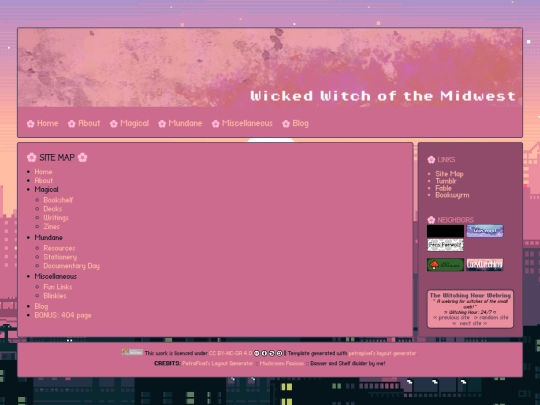540x405 pixels.
Task: Open the Bookshelf site map link
Action: point(58,200)
